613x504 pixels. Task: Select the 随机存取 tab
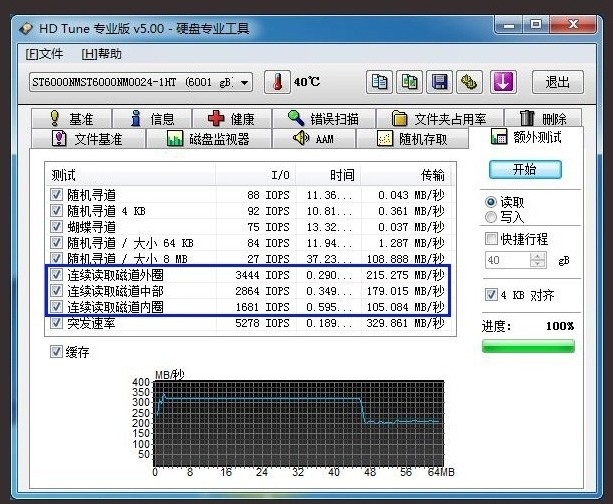pos(412,139)
